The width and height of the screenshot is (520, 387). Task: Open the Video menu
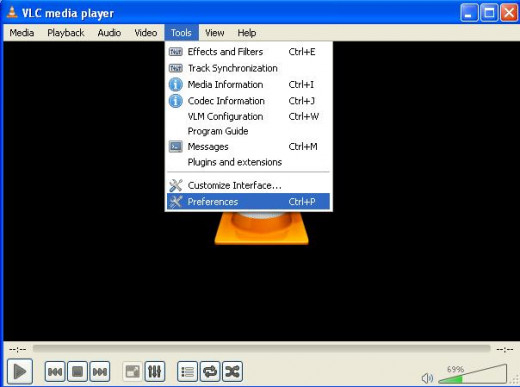pyautogui.click(x=146, y=33)
